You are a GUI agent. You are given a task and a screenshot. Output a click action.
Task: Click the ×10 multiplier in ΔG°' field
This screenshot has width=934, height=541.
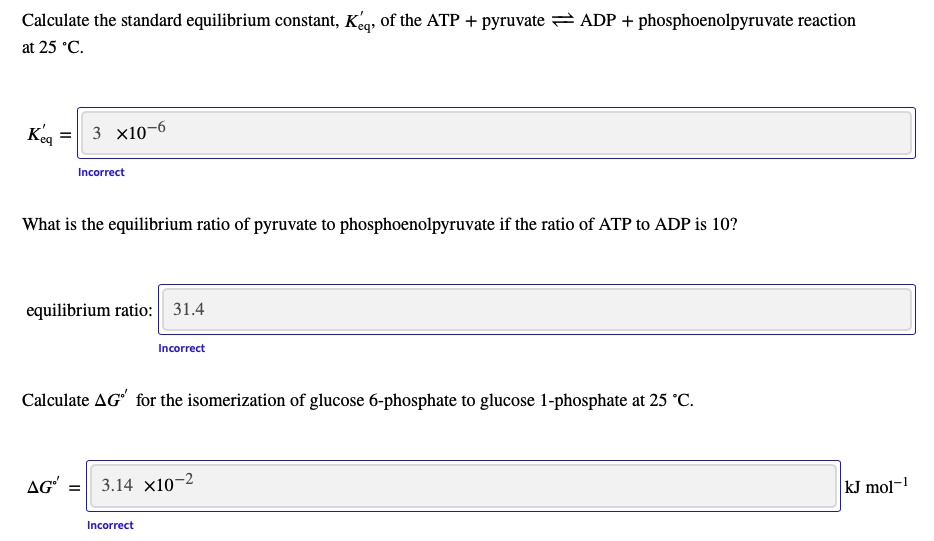pos(158,486)
